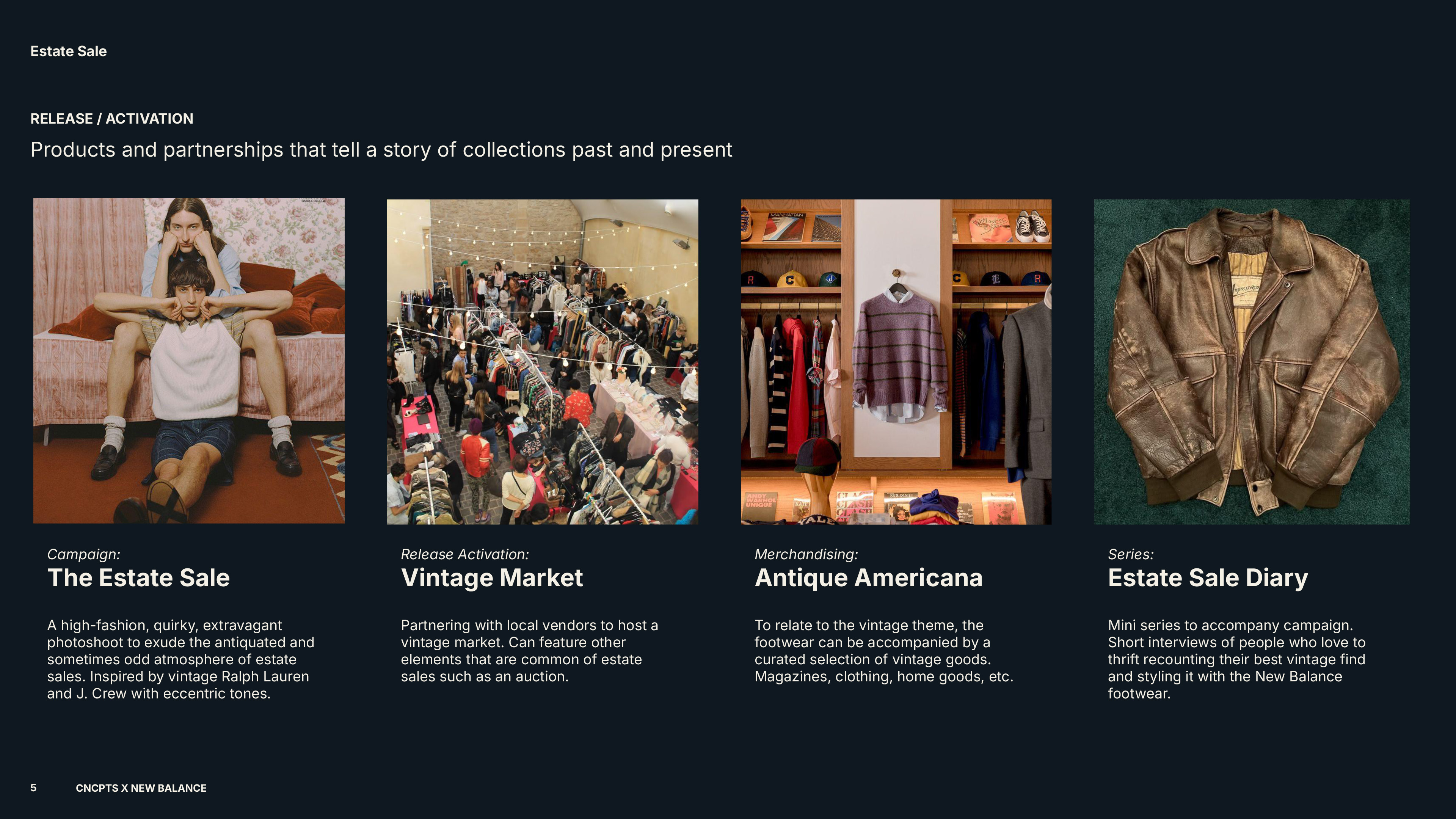
Task: Select the RELEASE / ACTIVATION heading
Action: [x=112, y=119]
